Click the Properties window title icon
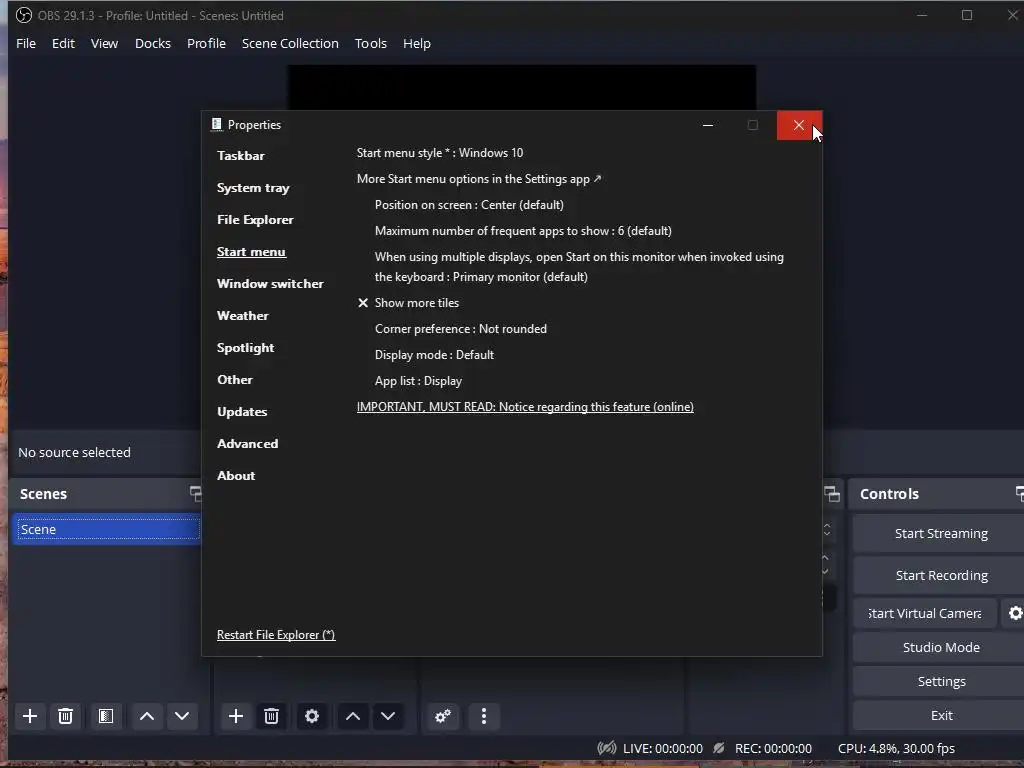 (217, 124)
